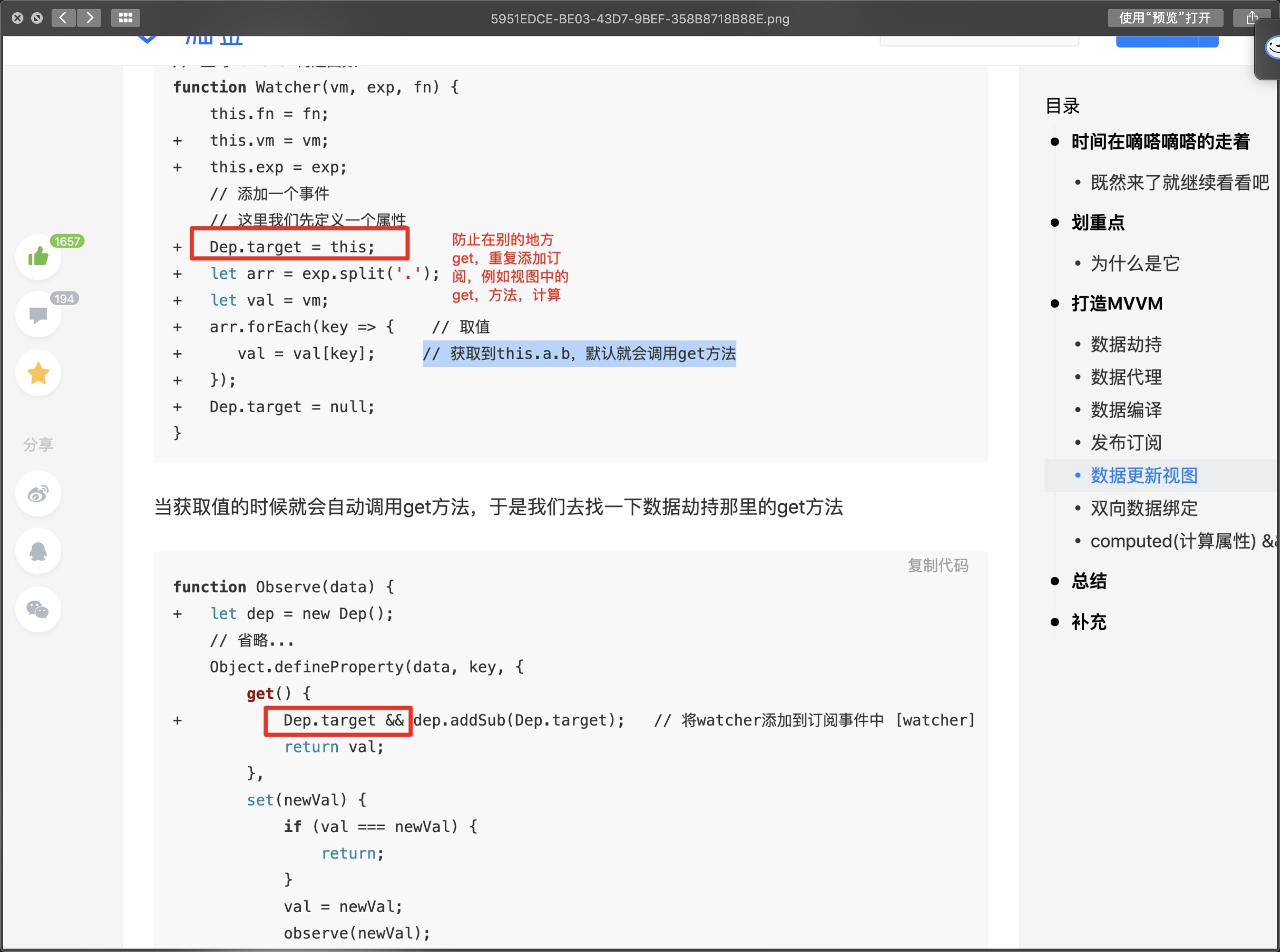This screenshot has height=952, width=1280.
Task: Share via the WeChat icon
Action: (38, 609)
